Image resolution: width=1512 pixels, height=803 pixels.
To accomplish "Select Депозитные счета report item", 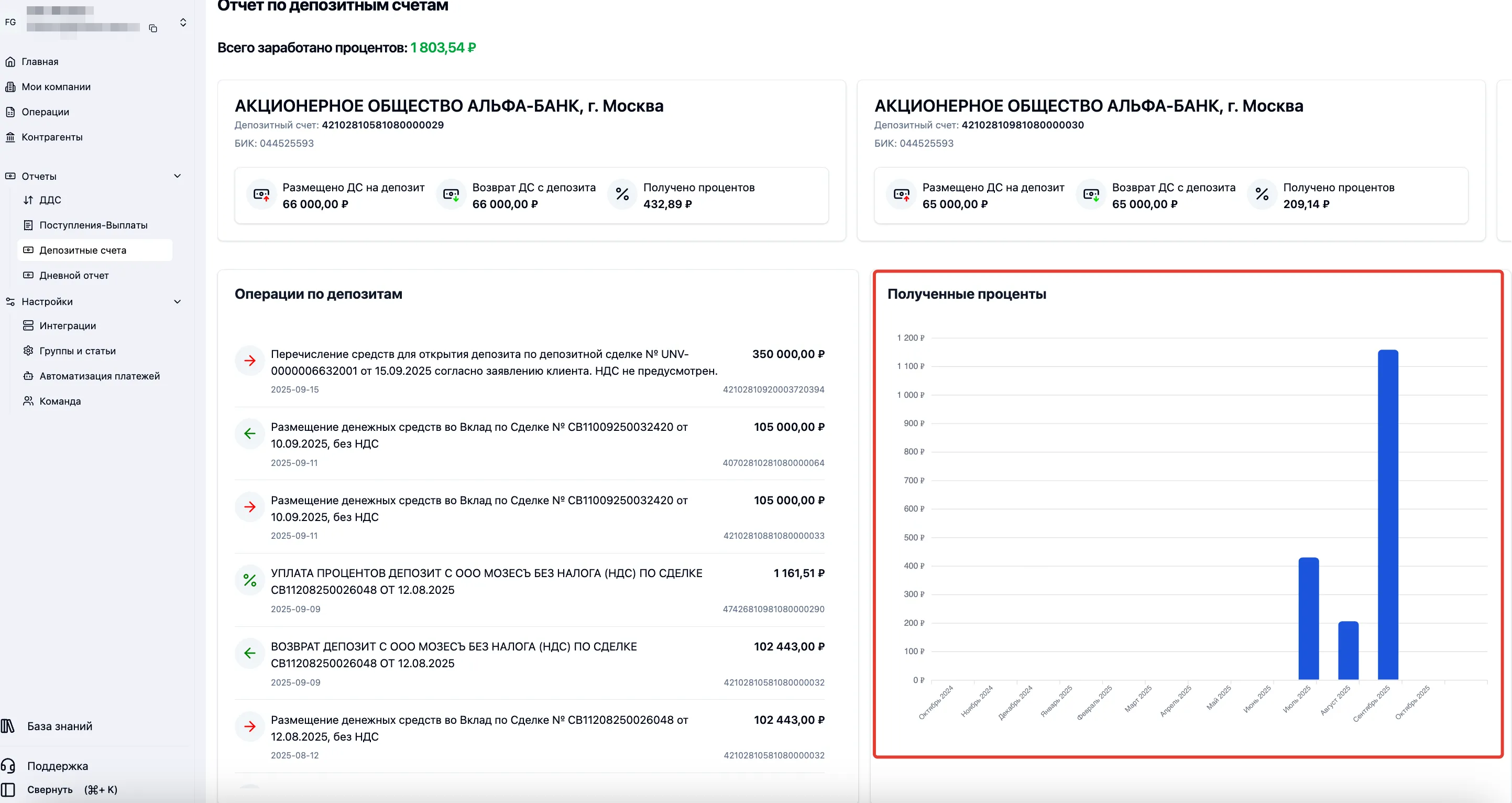I will coord(94,250).
